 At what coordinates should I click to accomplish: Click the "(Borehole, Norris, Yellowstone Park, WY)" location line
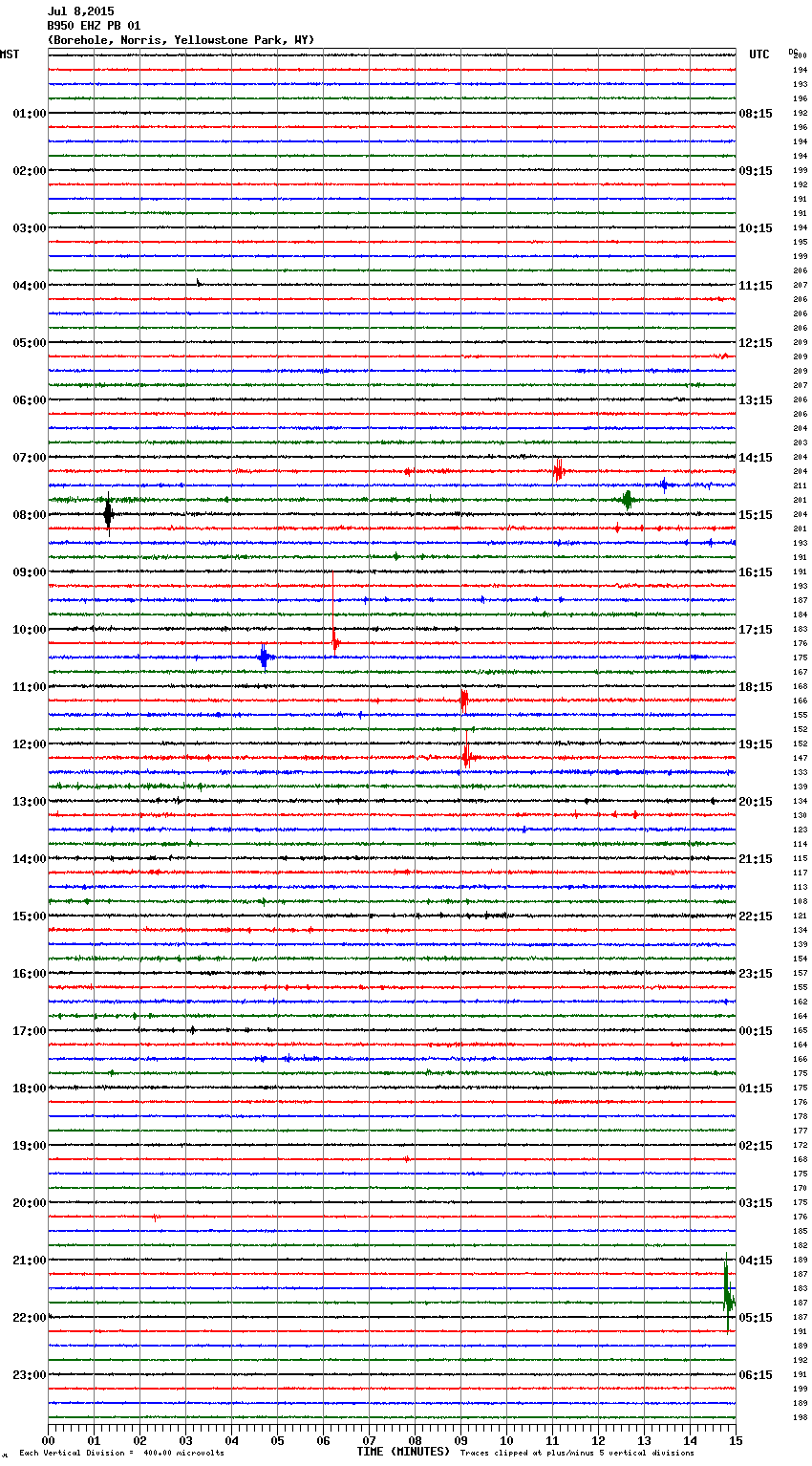tap(181, 40)
